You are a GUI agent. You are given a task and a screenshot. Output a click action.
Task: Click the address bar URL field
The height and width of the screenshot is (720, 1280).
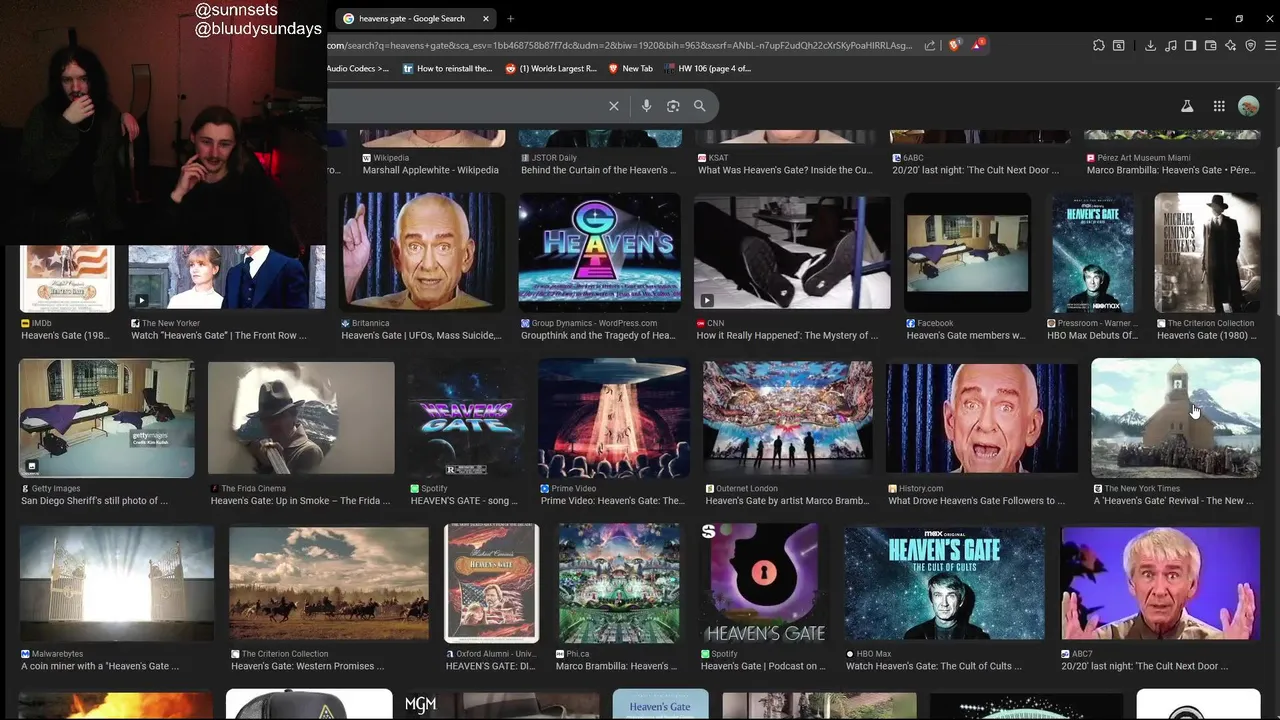[x=620, y=45]
